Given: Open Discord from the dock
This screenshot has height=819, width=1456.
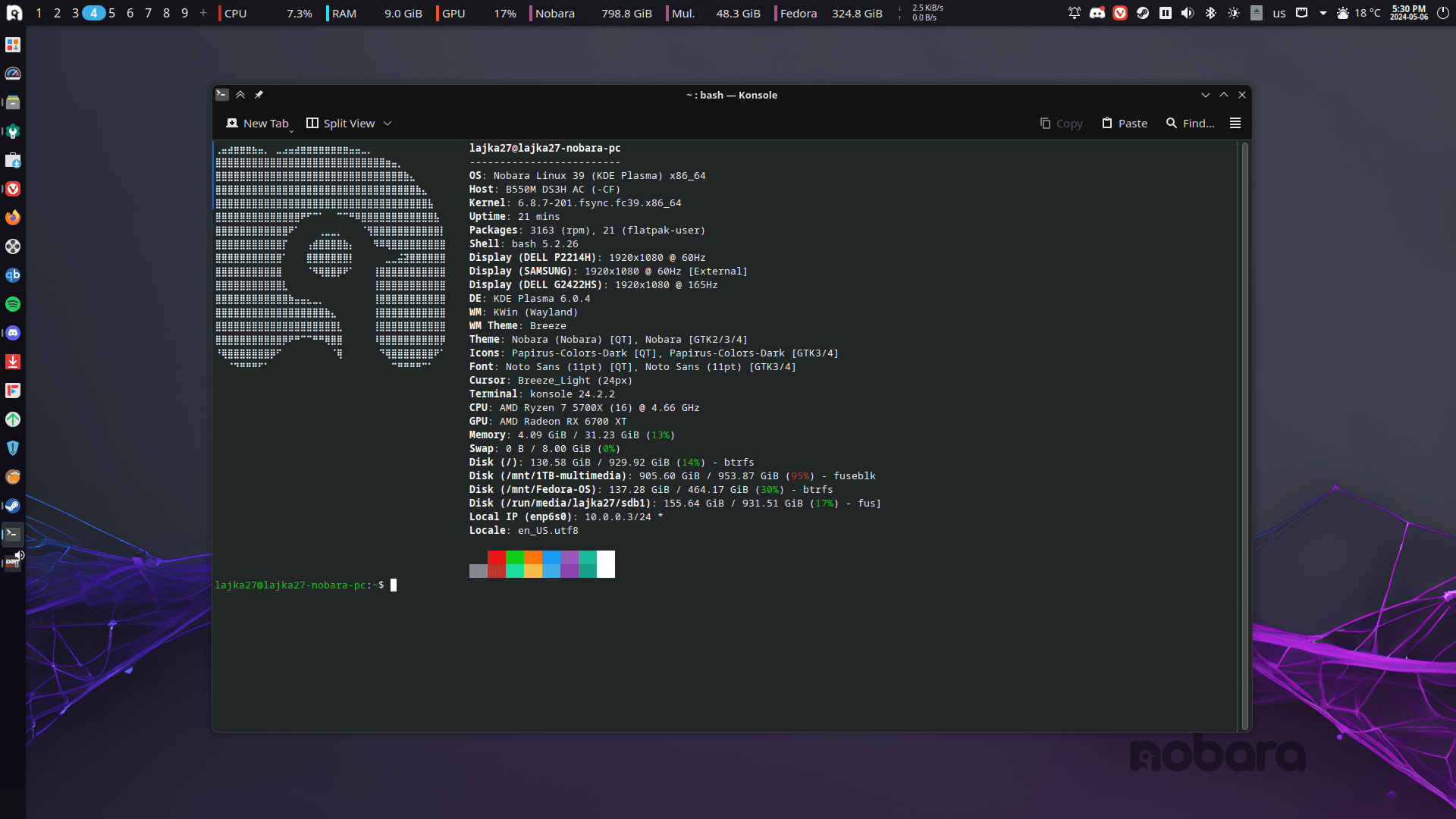Looking at the screenshot, I should 13,333.
